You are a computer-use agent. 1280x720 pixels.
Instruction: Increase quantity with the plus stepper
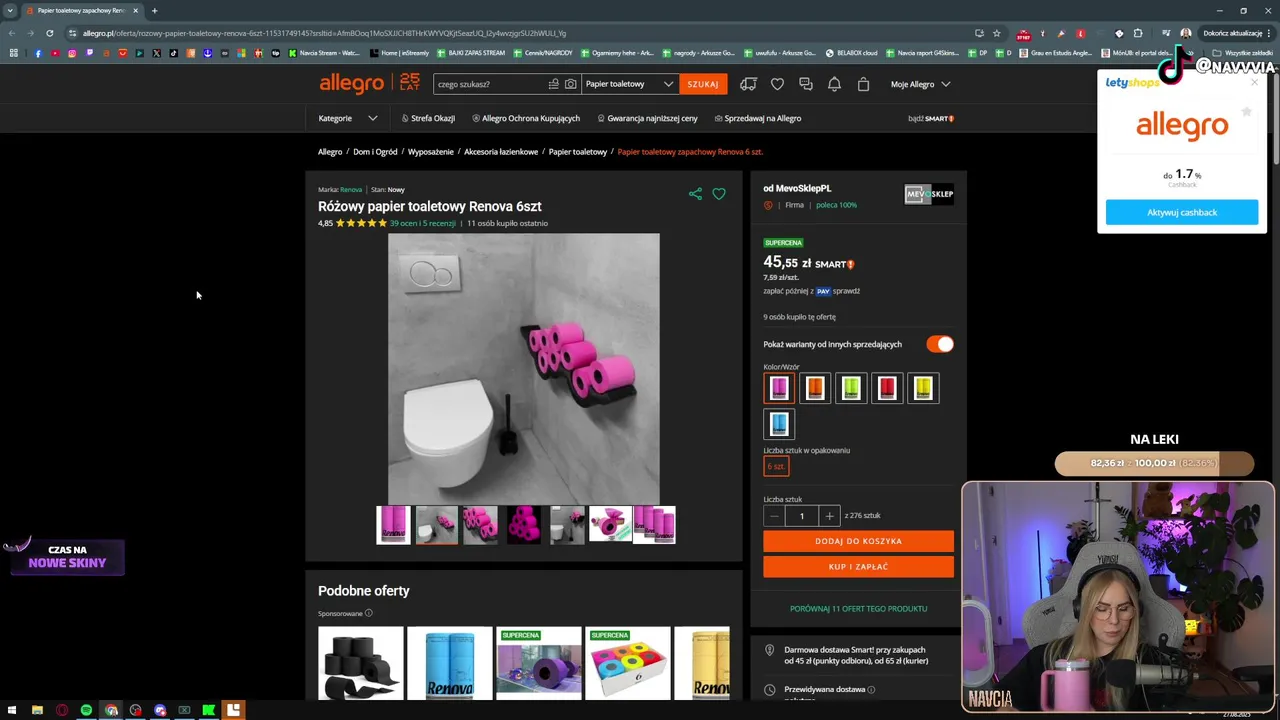[829, 516]
